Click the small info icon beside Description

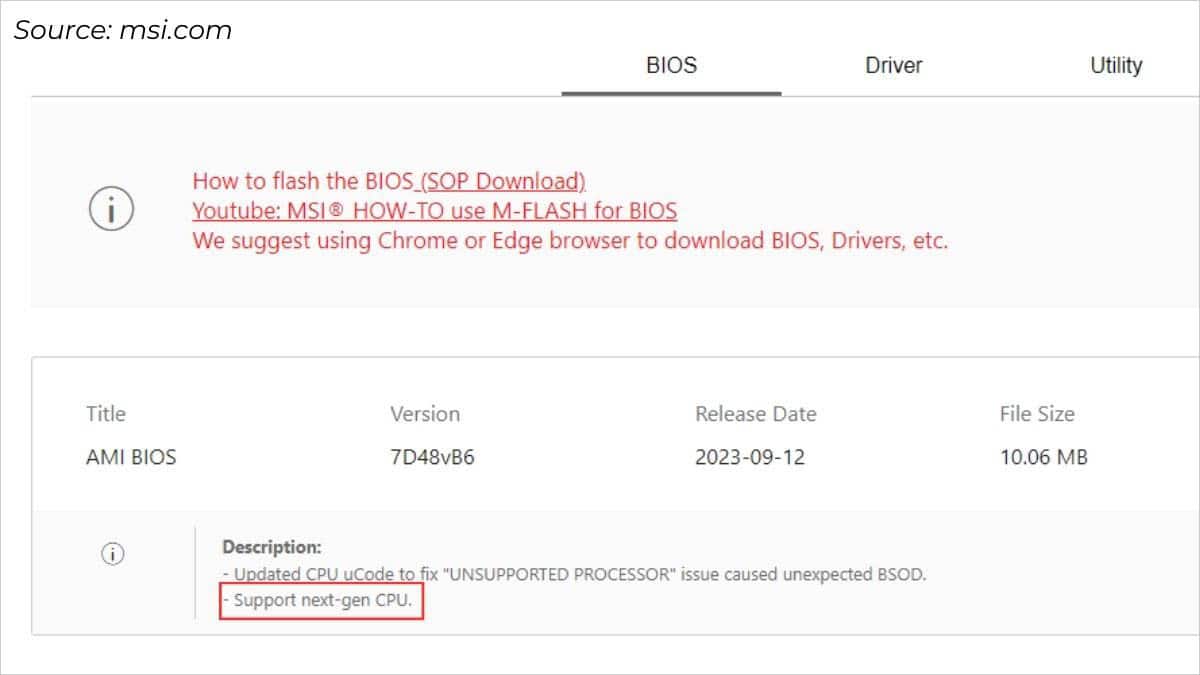tap(113, 554)
